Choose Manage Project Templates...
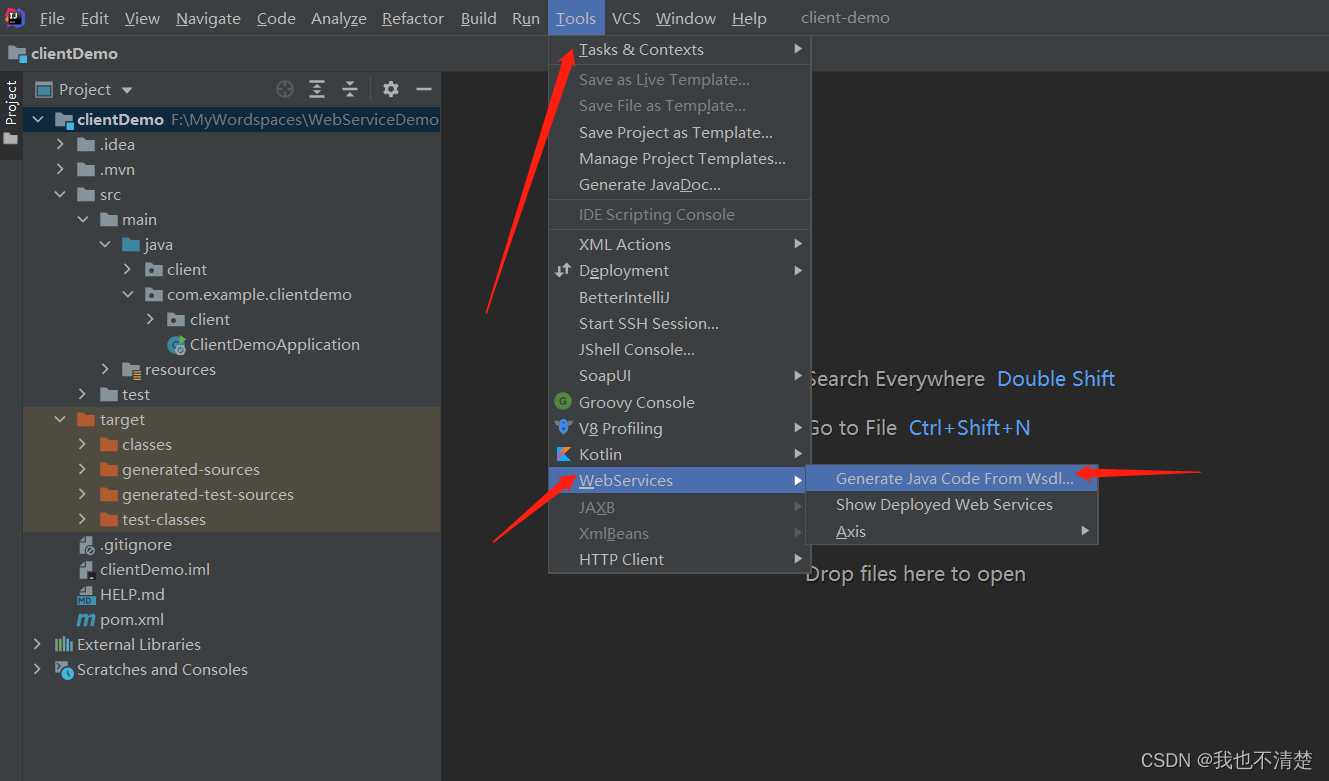The image size is (1329, 781). tap(679, 159)
